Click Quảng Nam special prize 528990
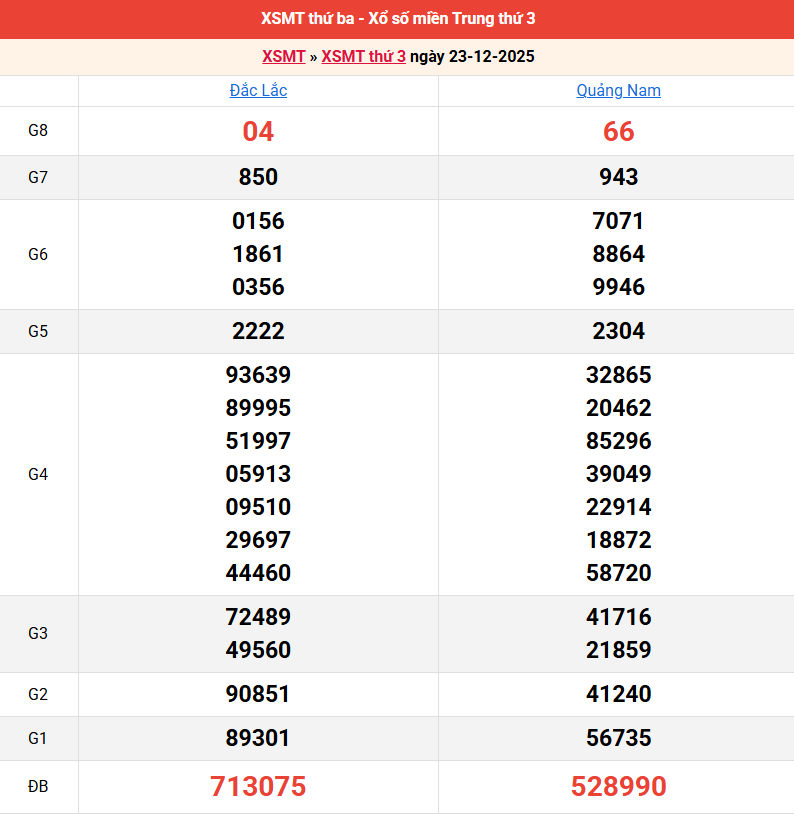Screen dimensions: 794x814 pos(618,787)
